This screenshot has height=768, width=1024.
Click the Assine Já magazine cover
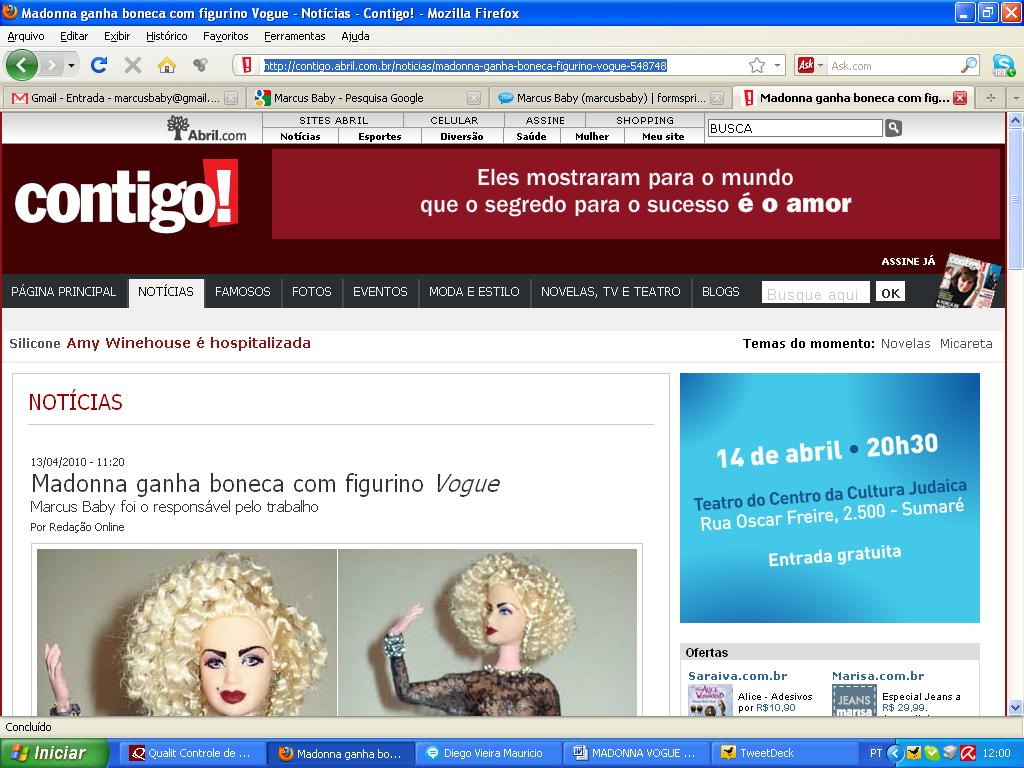pos(968,280)
